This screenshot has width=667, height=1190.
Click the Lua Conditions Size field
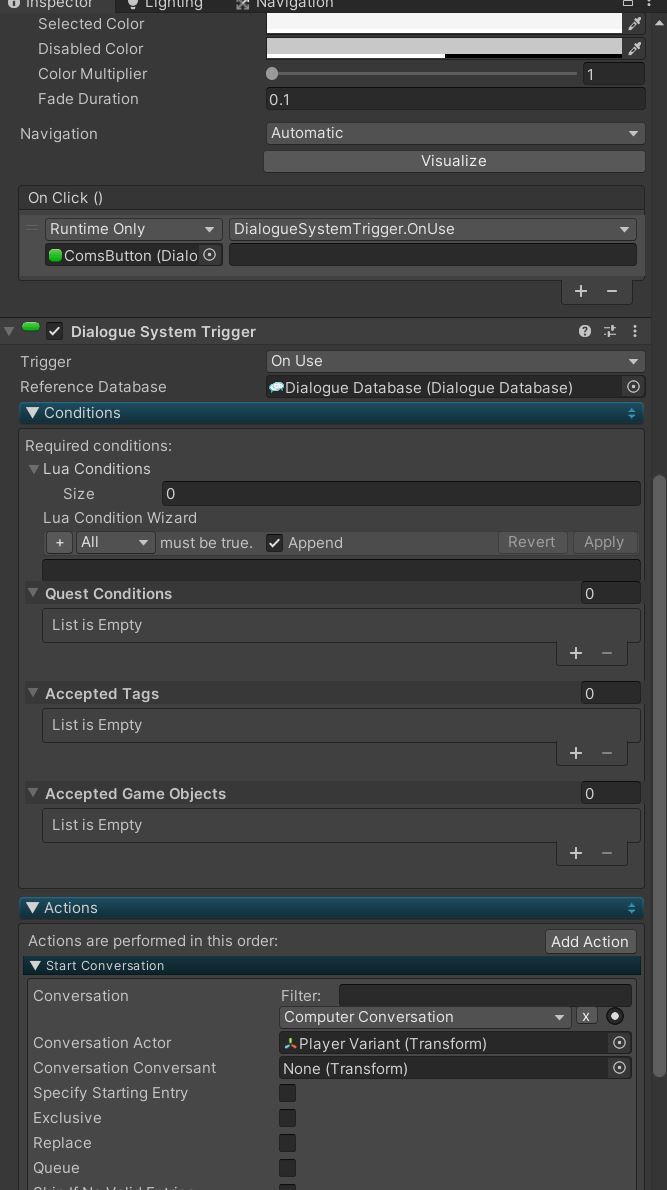coord(401,493)
